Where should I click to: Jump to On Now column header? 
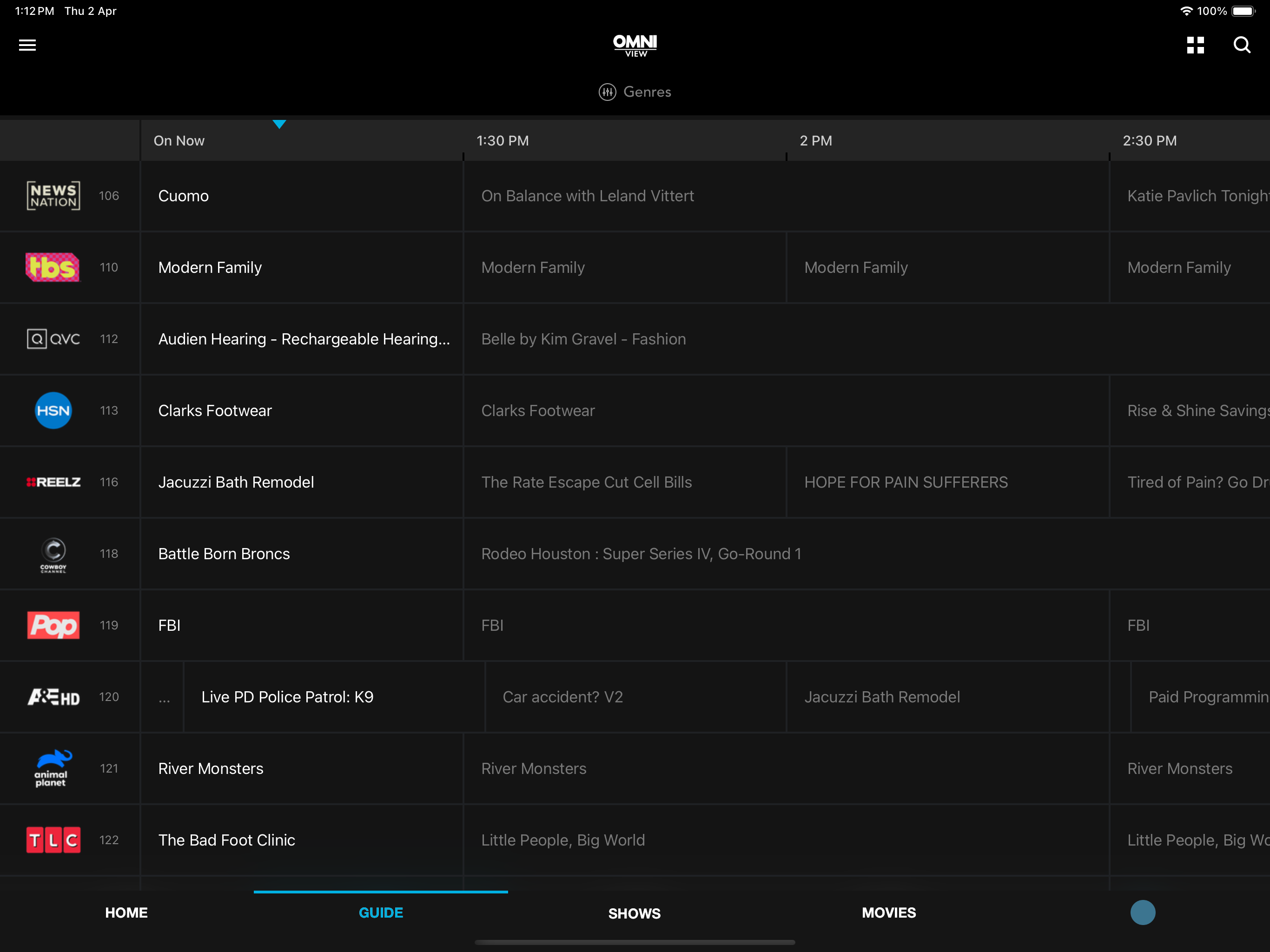pos(179,141)
